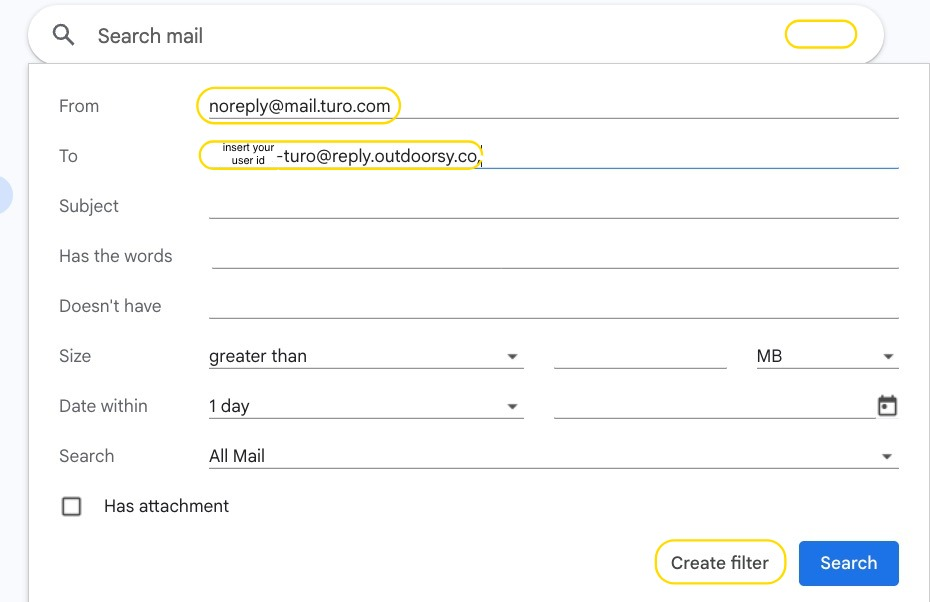930x602 pixels.
Task: Focus the 'Doesn't have' input field
Action: (x=553, y=306)
